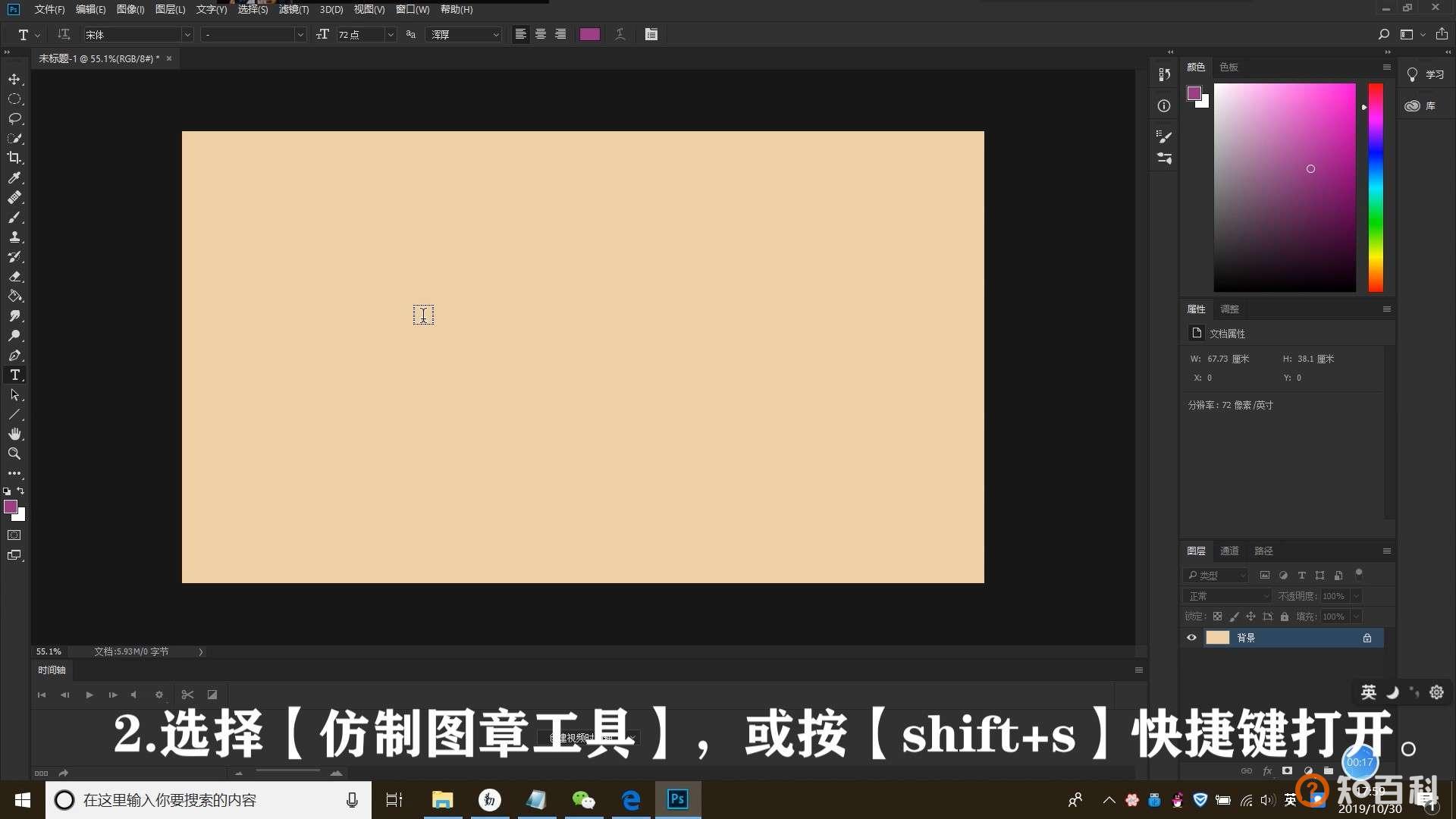Select the Eyedropper tool
1456x819 pixels.
click(x=14, y=177)
